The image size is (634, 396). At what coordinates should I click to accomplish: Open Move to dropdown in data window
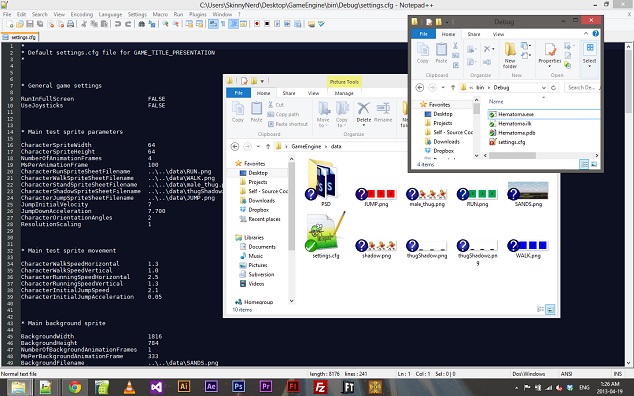[x=323, y=114]
